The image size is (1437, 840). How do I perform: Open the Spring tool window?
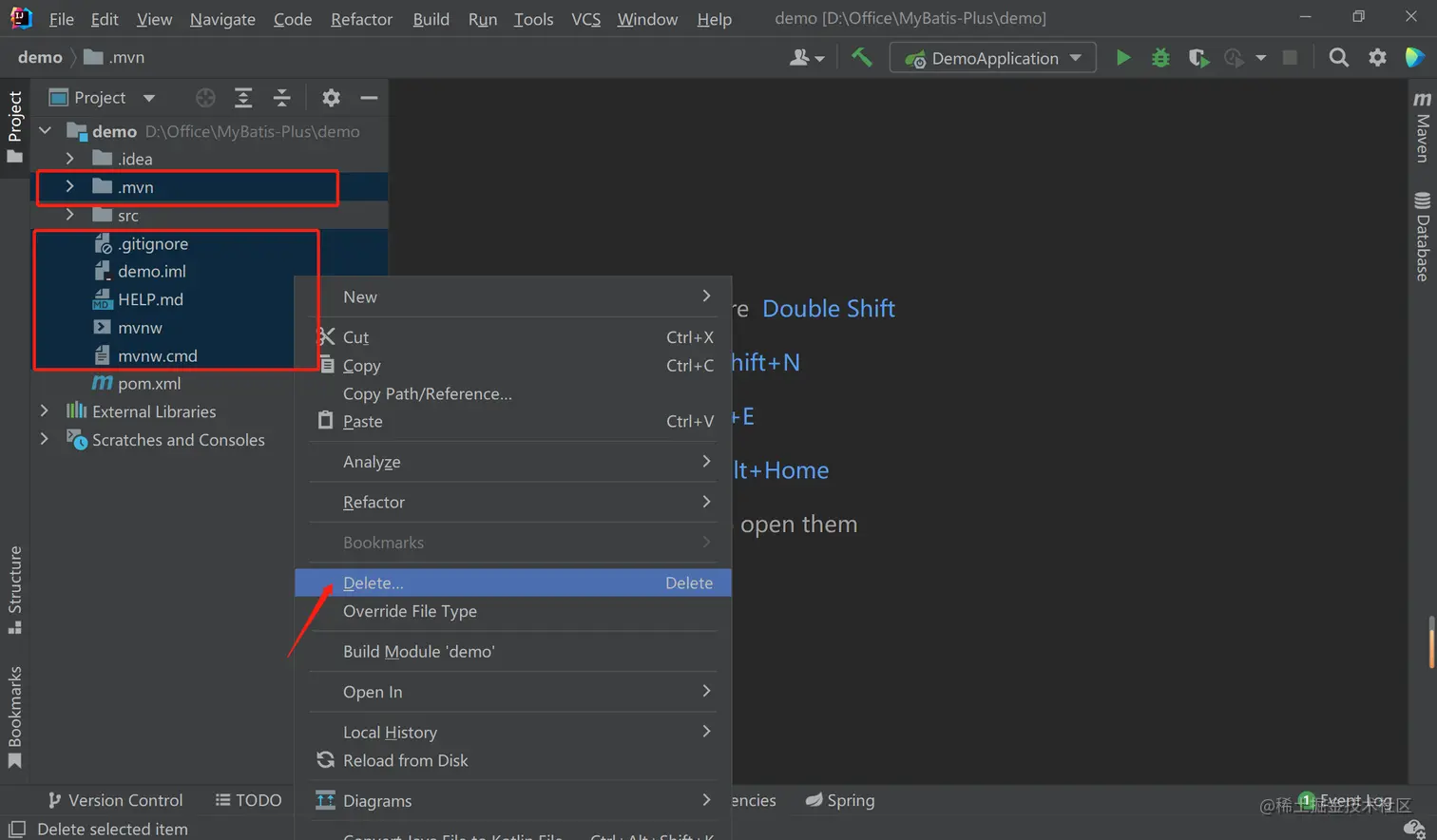pos(840,800)
